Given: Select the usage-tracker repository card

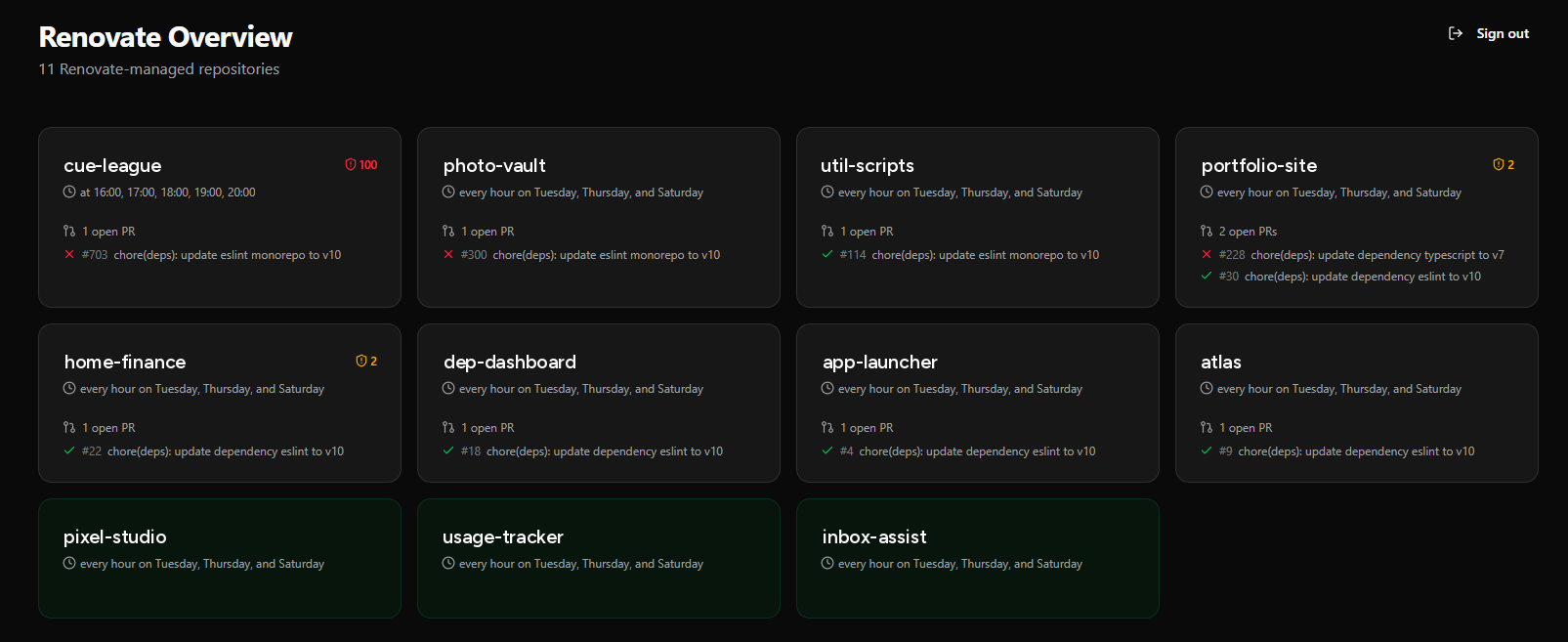Looking at the screenshot, I should [x=599, y=558].
